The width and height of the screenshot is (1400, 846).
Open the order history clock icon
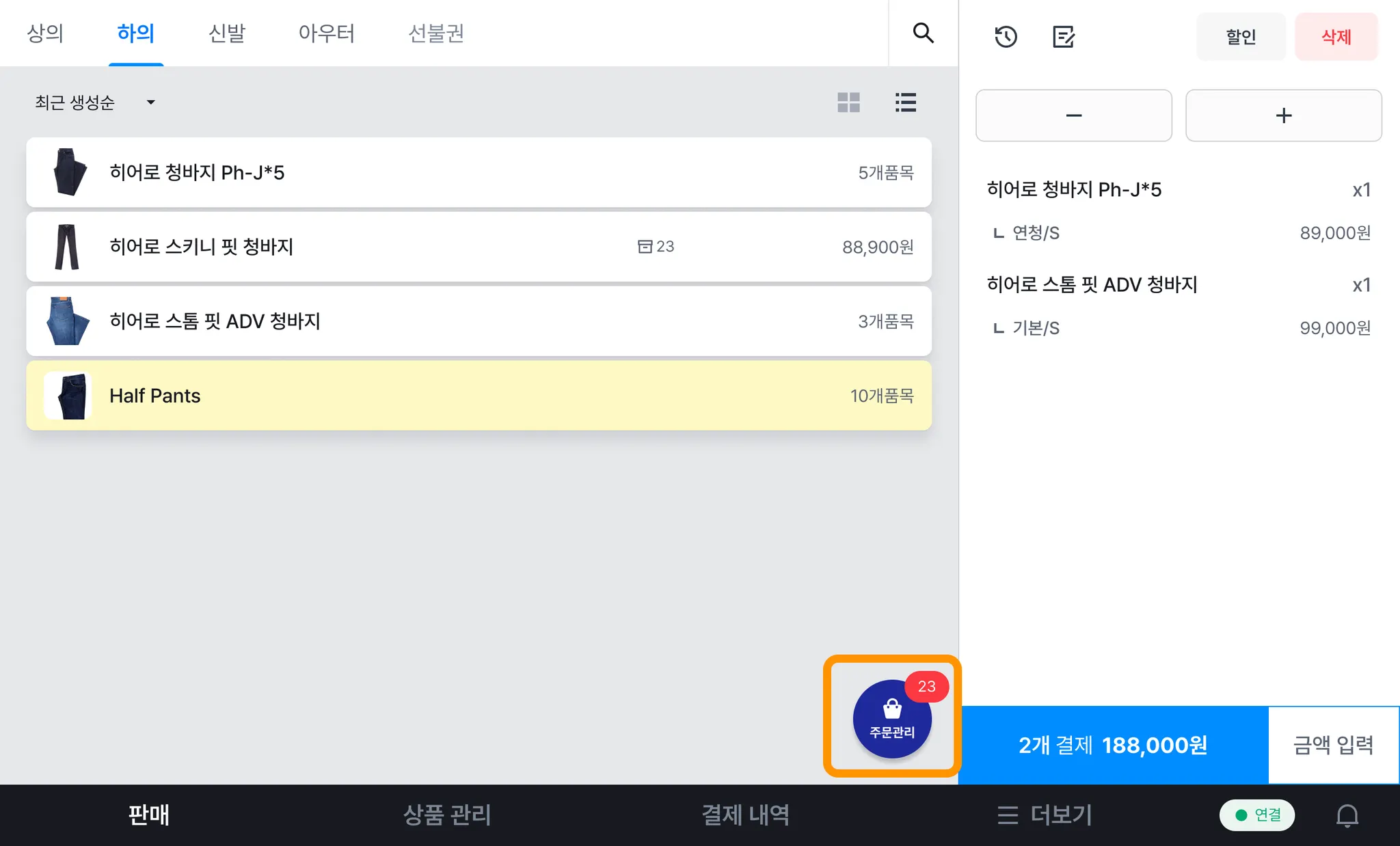click(1006, 36)
